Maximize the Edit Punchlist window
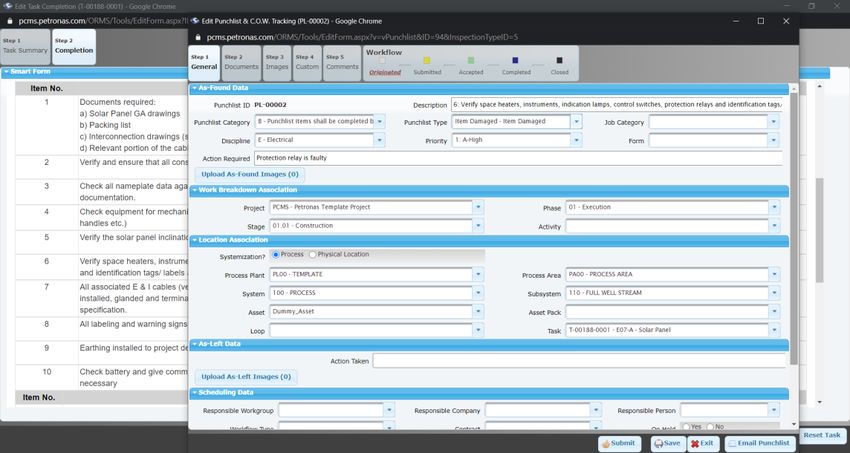This screenshot has height=453, width=850. pos(761,21)
